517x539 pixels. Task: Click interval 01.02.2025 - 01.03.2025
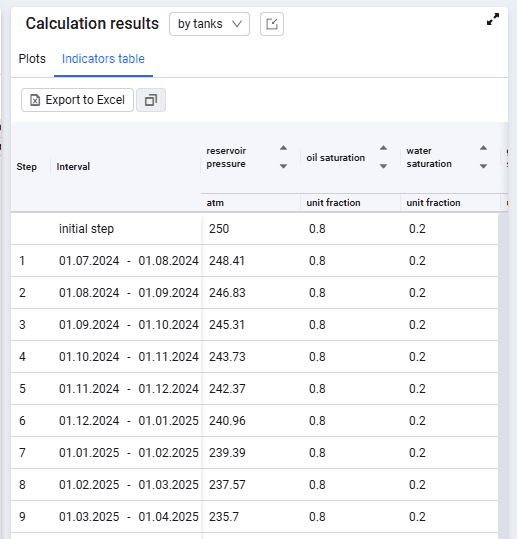point(129,484)
